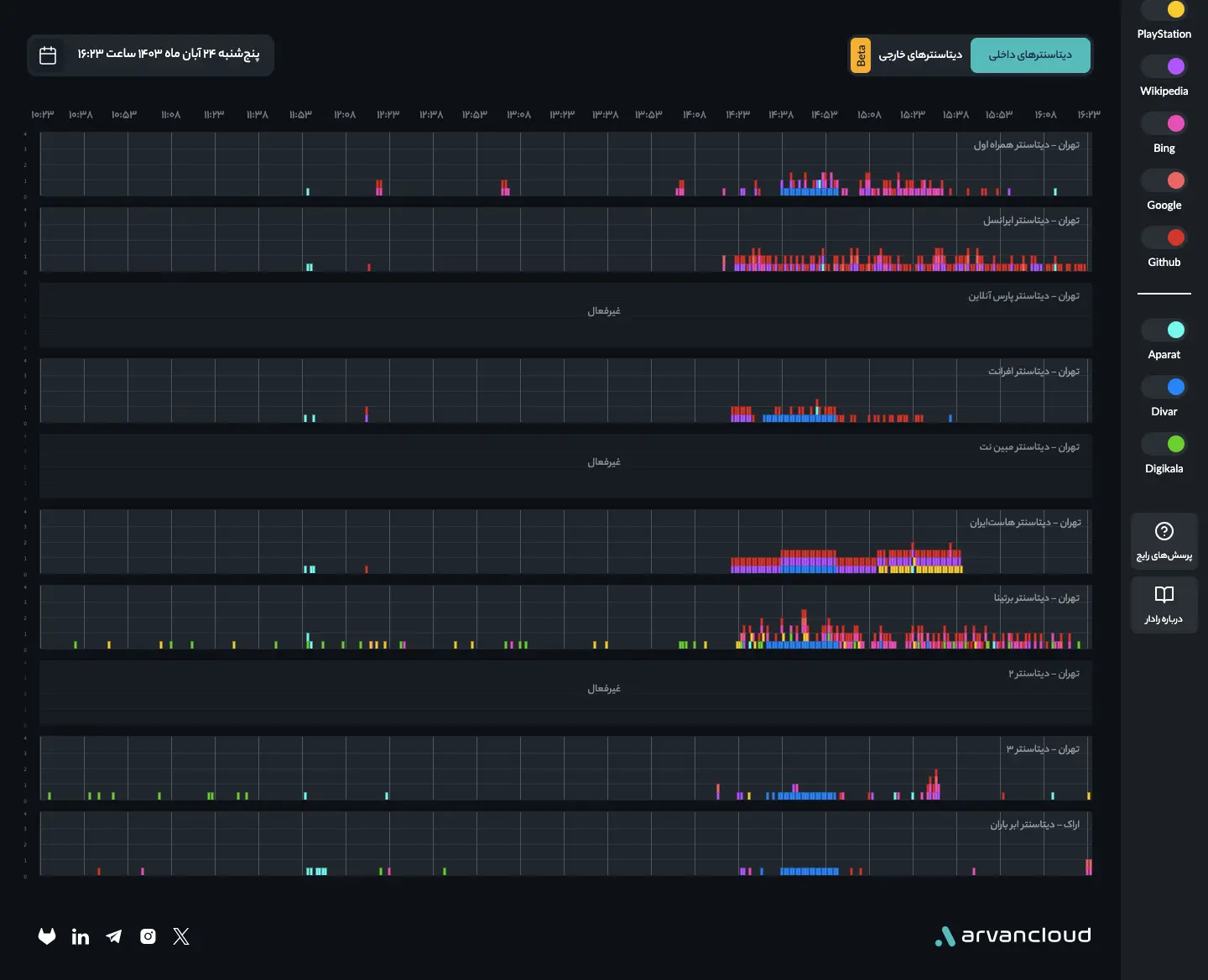This screenshot has width=1208, height=980.
Task: Toggle the Digikala switch
Action: coord(1164,444)
